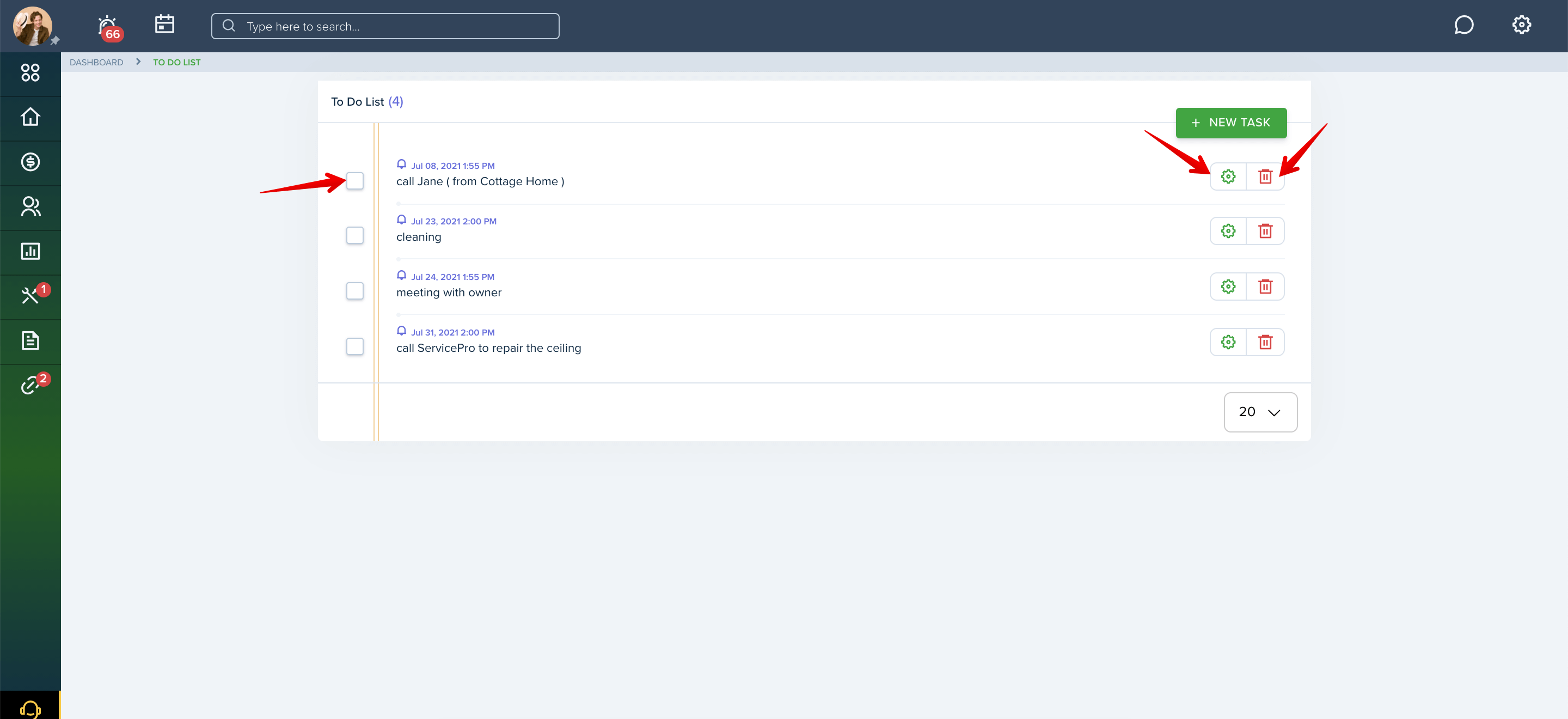Focus the 'Type here to search...' field

point(385,26)
